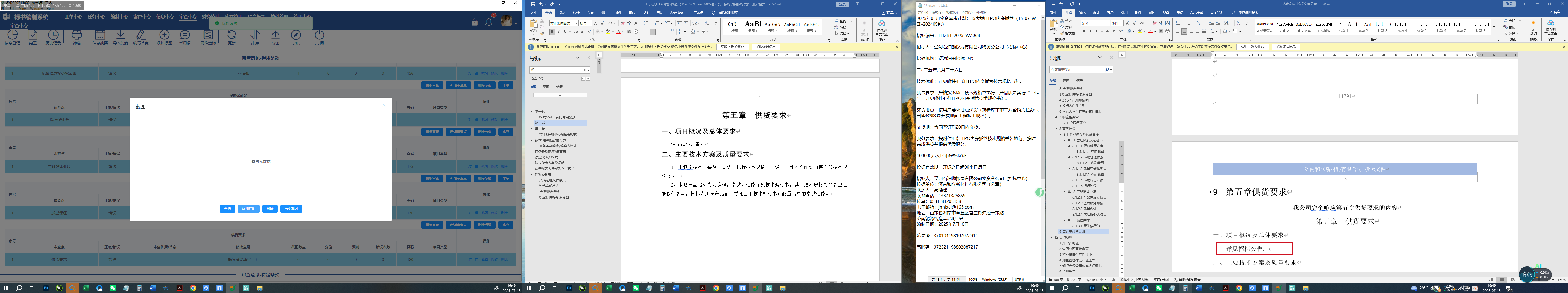Click font color button in HTPO内穿插管 Word ribbon
Screen dimensions: 1568x293
coord(619,32)
